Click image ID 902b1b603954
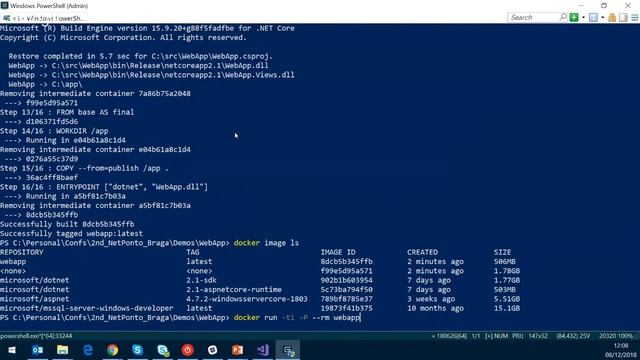This screenshot has width=640, height=360. coord(347,280)
